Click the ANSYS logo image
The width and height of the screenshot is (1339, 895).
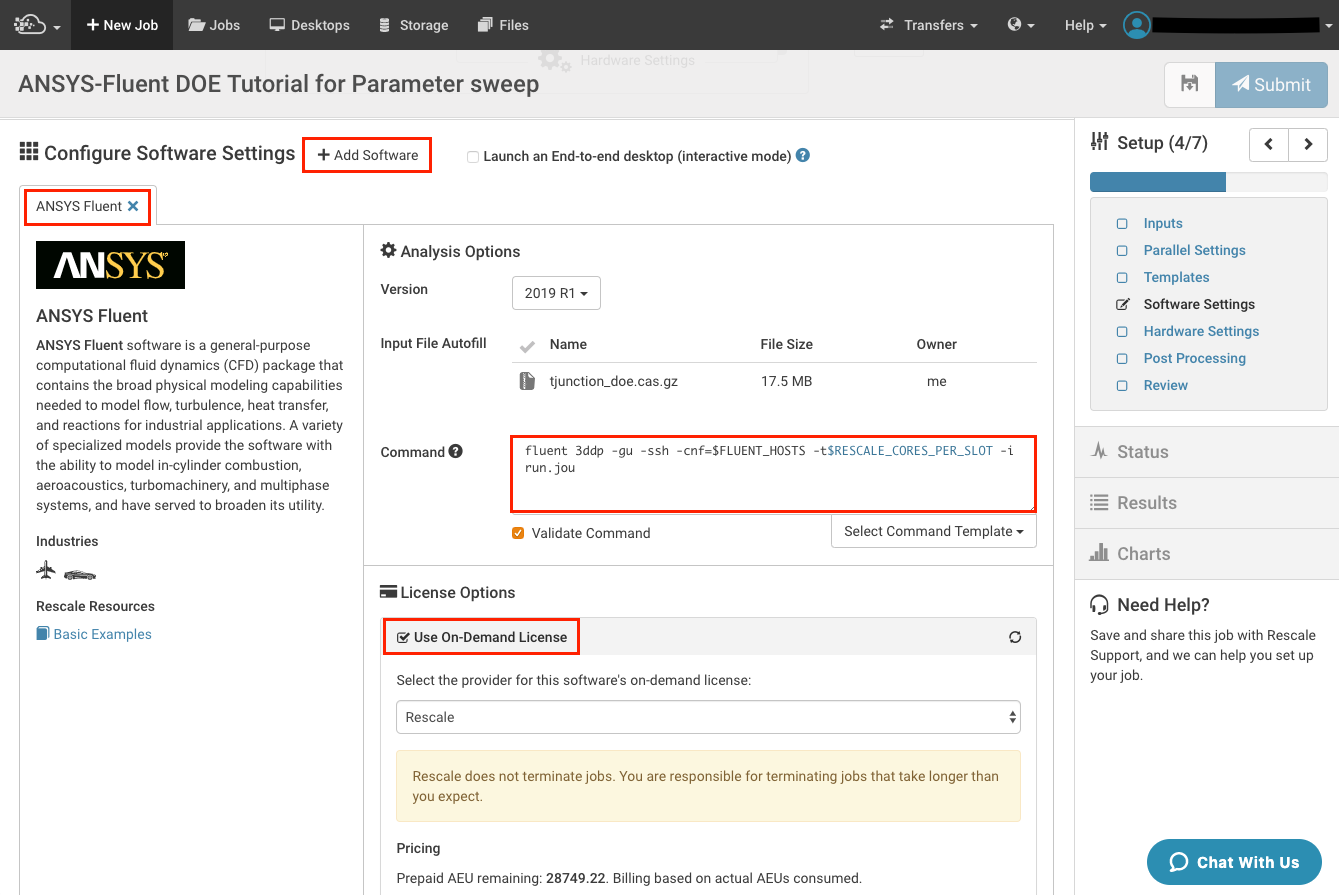click(110, 265)
